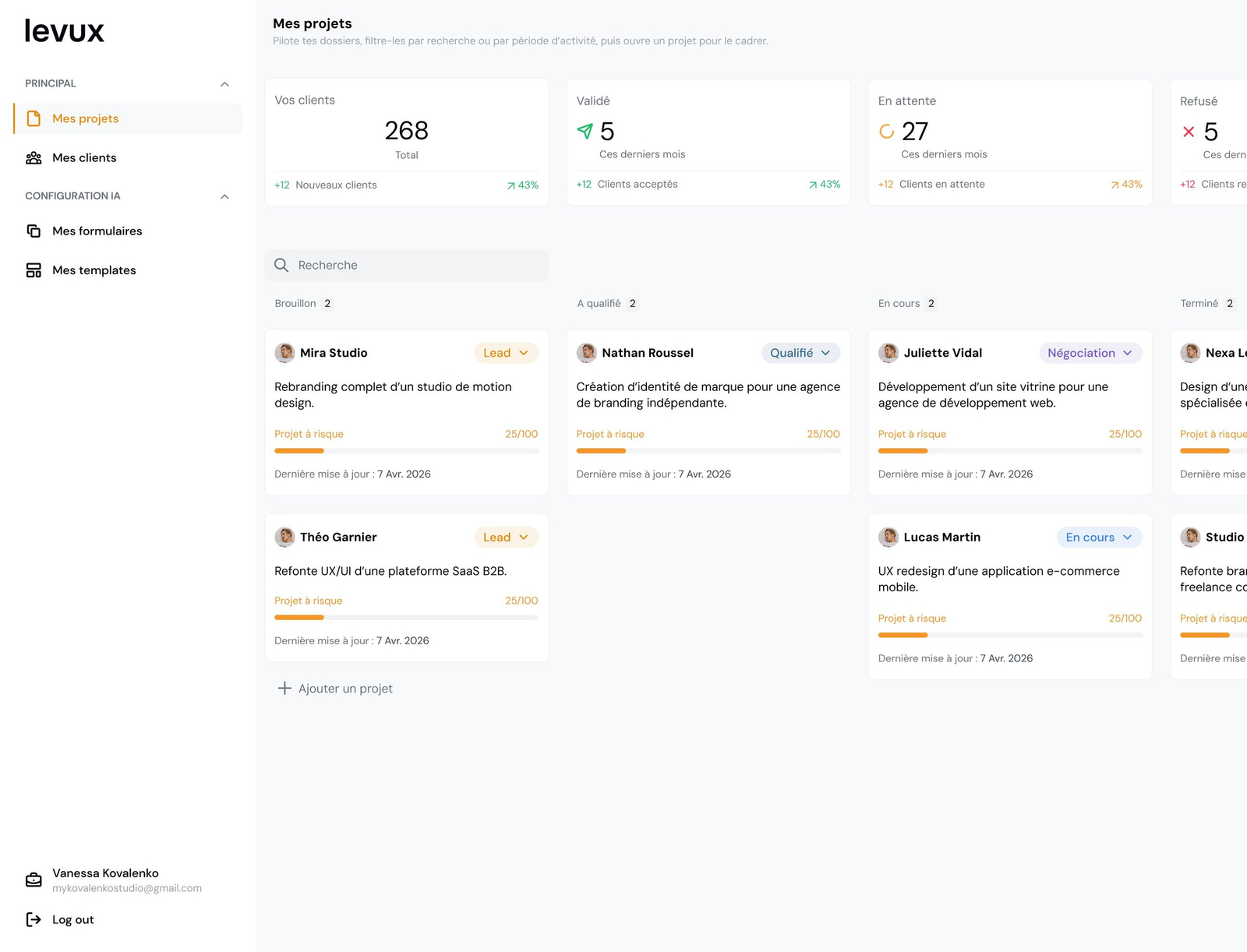1247x952 pixels.
Task: Collapse the PRINCIPAL sidebar section
Action: 224,84
